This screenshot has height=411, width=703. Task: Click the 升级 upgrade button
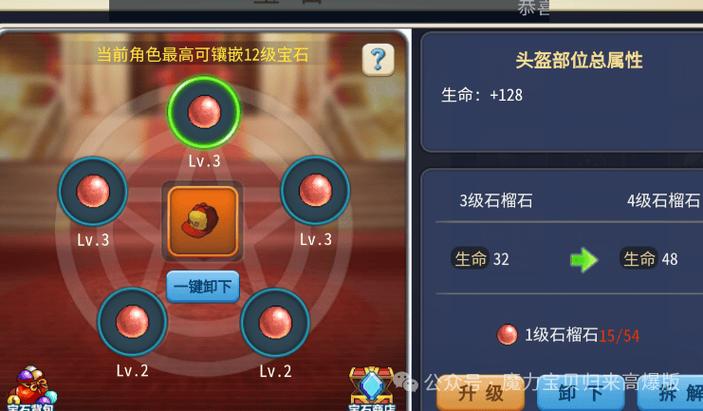coord(481,394)
